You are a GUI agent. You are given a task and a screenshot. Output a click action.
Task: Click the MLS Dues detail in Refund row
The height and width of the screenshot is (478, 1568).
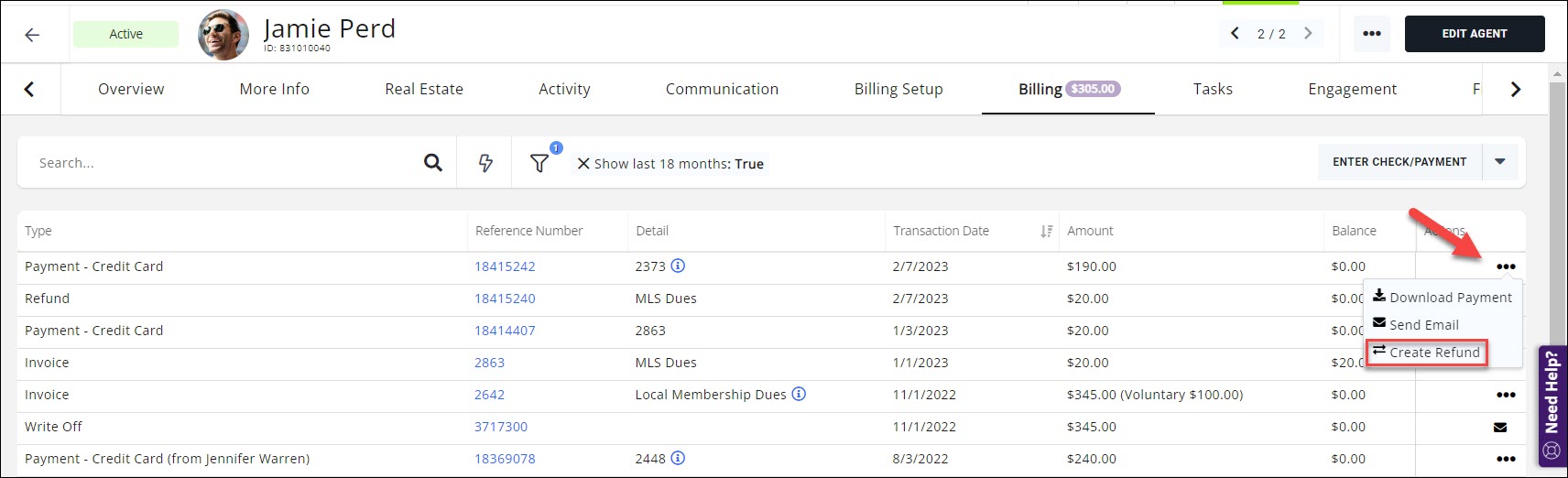[666, 299]
